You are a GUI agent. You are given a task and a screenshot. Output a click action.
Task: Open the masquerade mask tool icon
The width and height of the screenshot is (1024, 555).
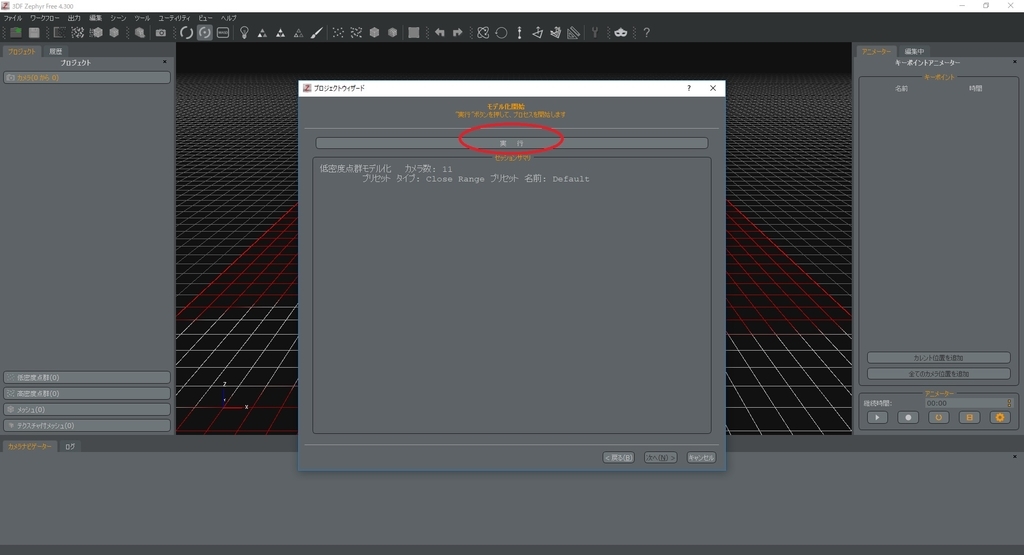[x=620, y=33]
